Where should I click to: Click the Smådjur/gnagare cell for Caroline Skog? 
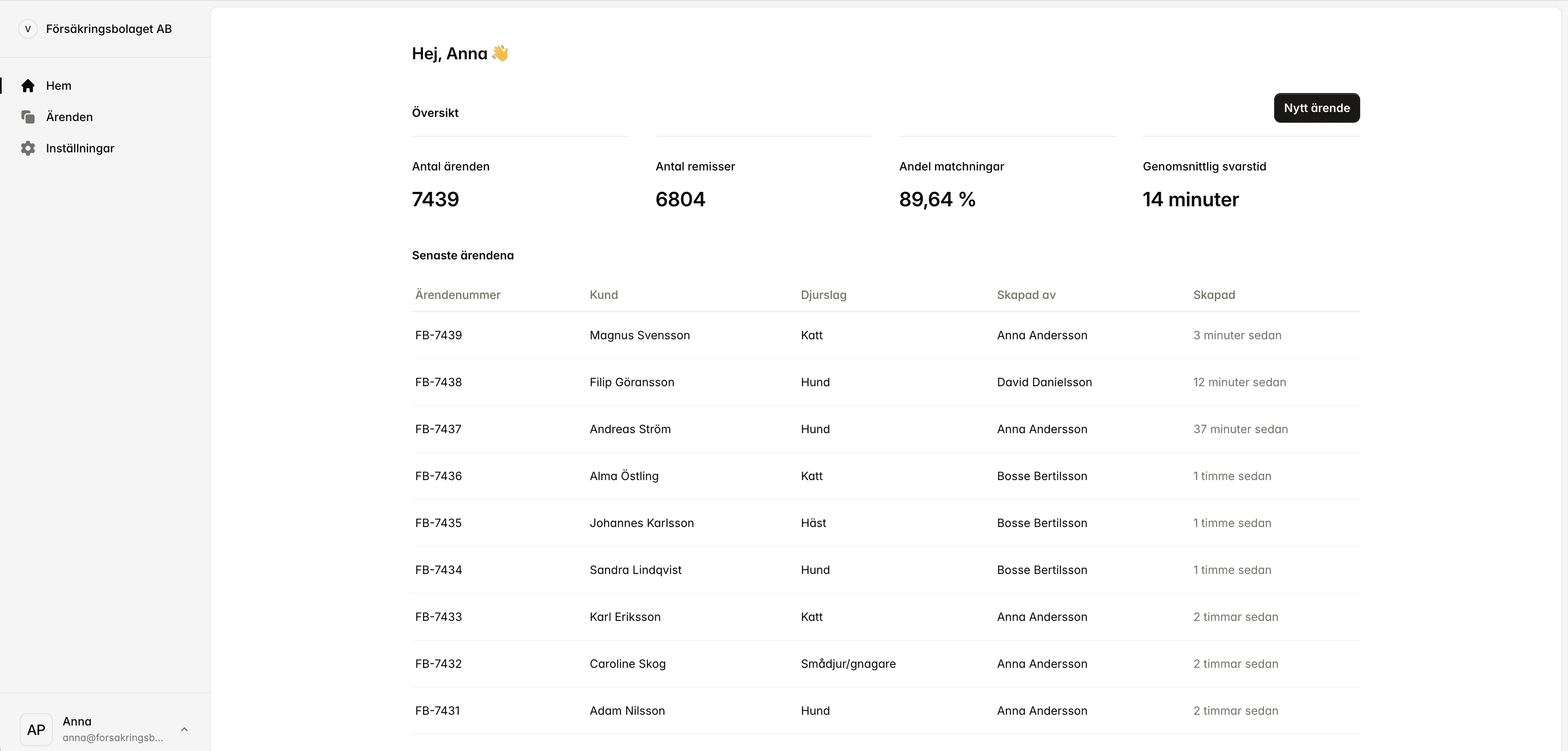click(848, 664)
